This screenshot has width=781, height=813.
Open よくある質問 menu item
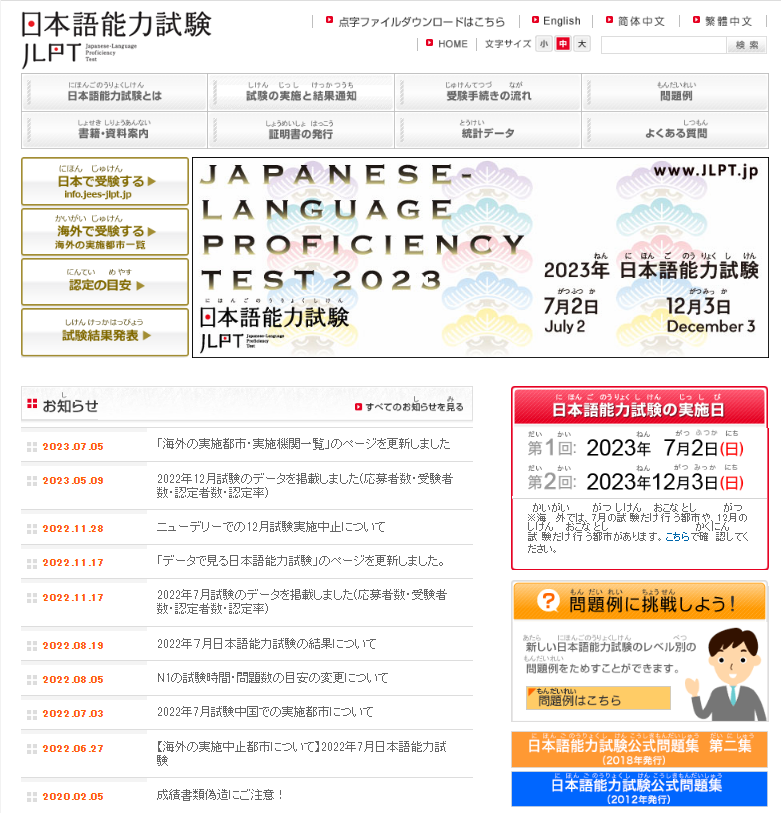pyautogui.click(x=676, y=130)
